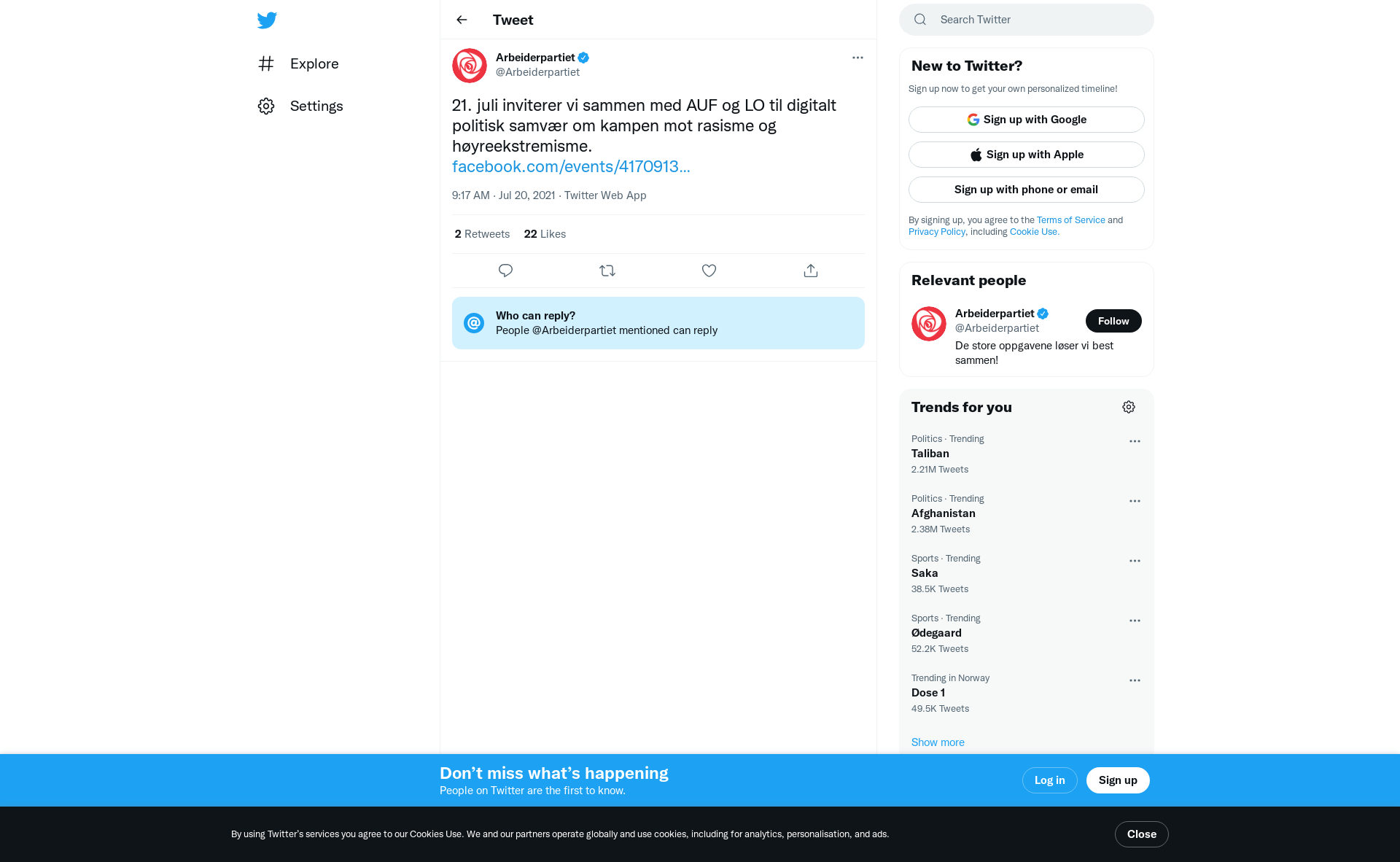The width and height of the screenshot is (1400, 862).
Task: Click the share icon under the tweet
Action: pos(811,271)
